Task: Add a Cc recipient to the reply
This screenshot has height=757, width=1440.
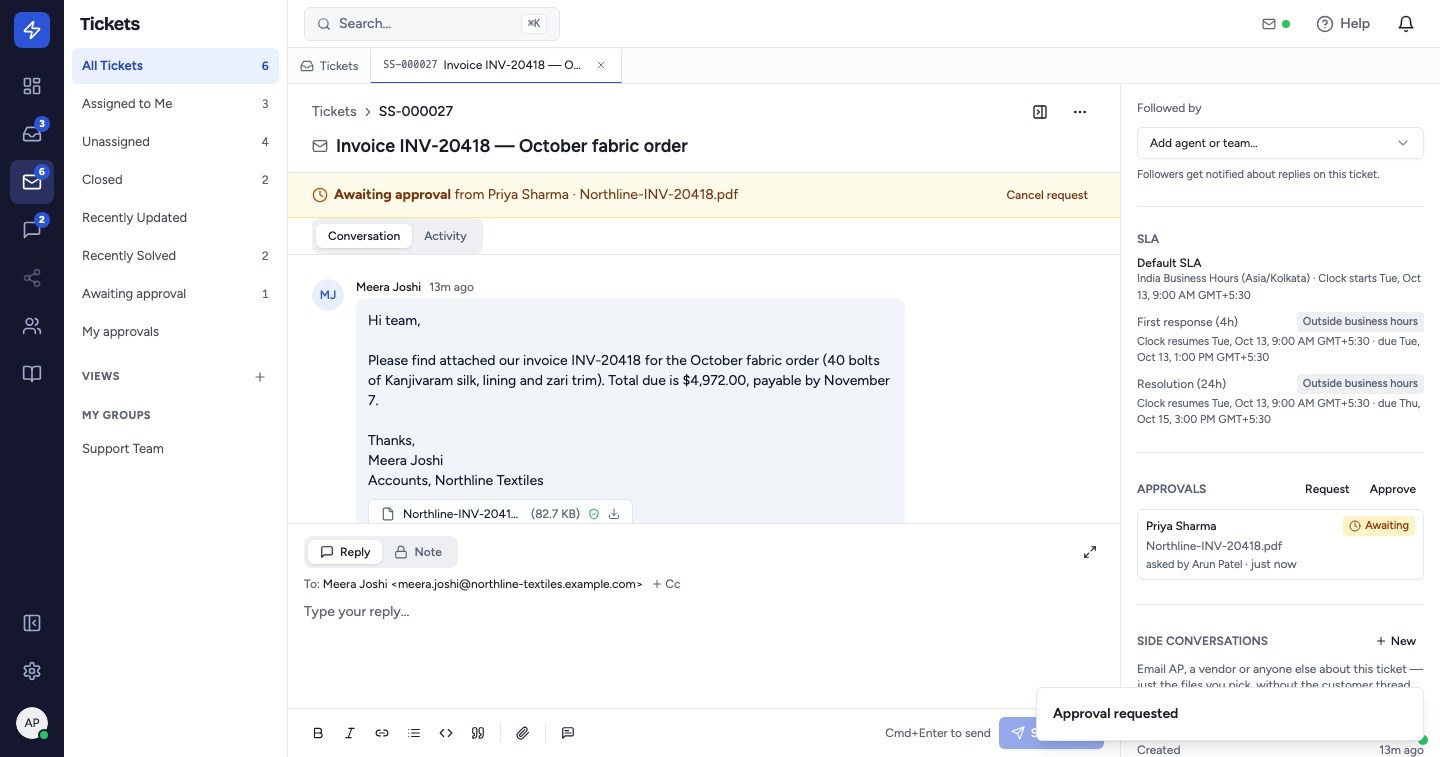Action: pos(666,584)
